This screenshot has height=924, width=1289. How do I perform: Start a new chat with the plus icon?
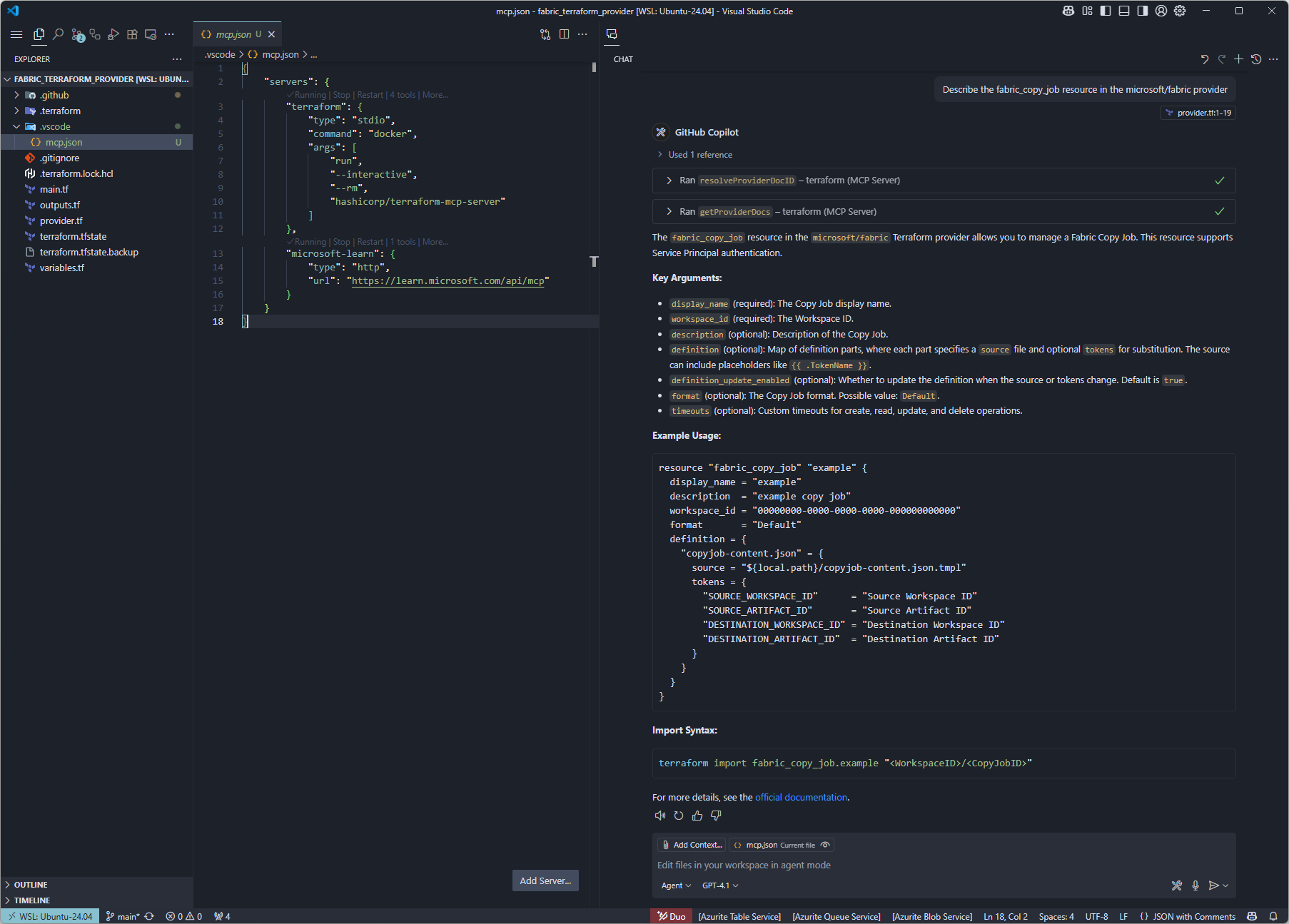(x=1239, y=59)
